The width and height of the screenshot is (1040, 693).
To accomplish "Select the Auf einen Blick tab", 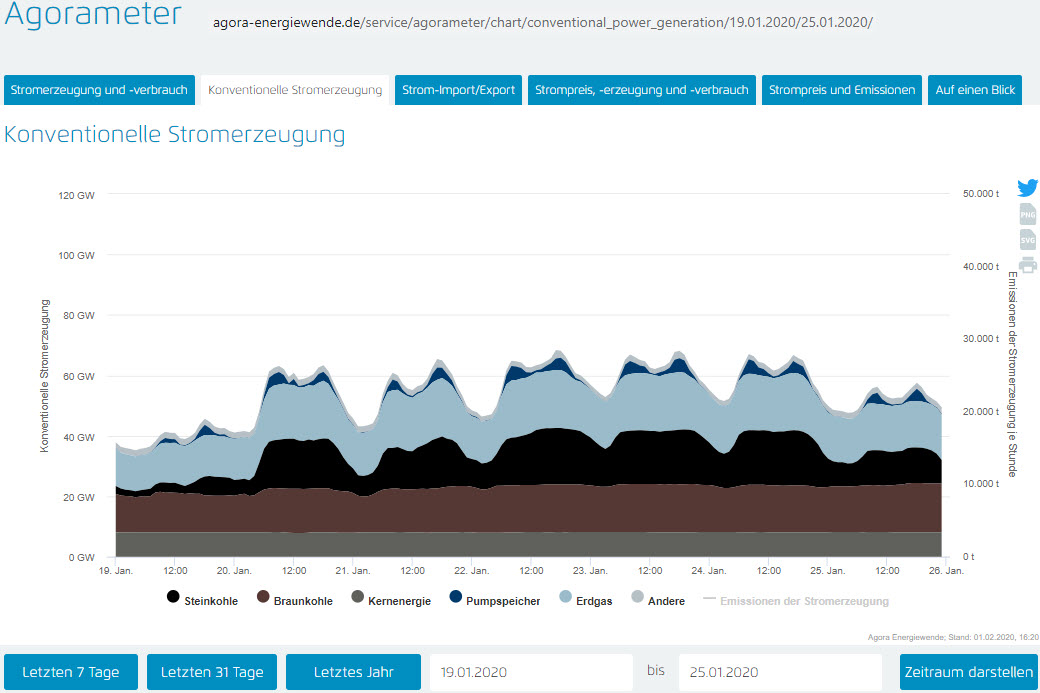I will [975, 90].
